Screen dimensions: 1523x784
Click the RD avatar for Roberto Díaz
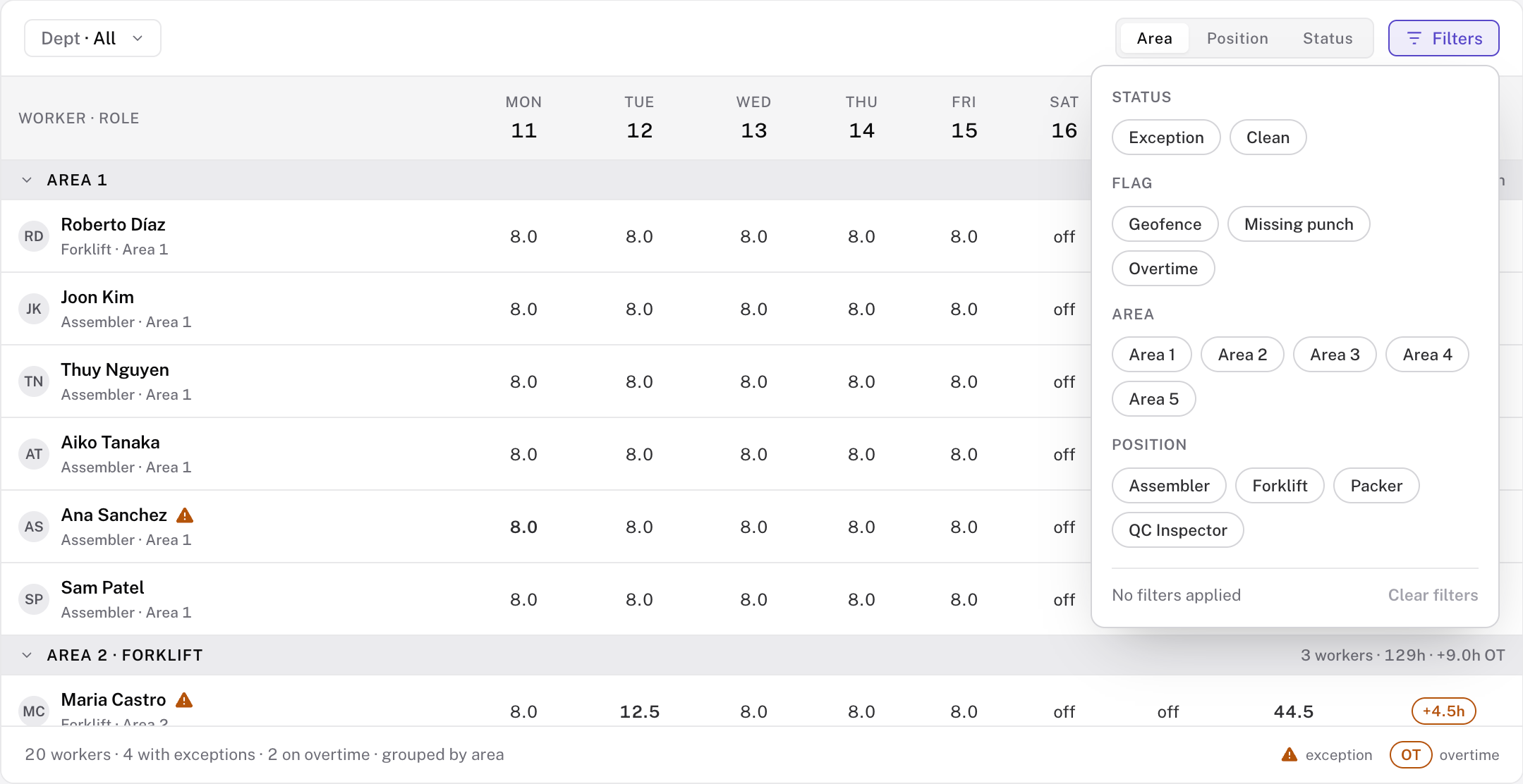(34, 236)
